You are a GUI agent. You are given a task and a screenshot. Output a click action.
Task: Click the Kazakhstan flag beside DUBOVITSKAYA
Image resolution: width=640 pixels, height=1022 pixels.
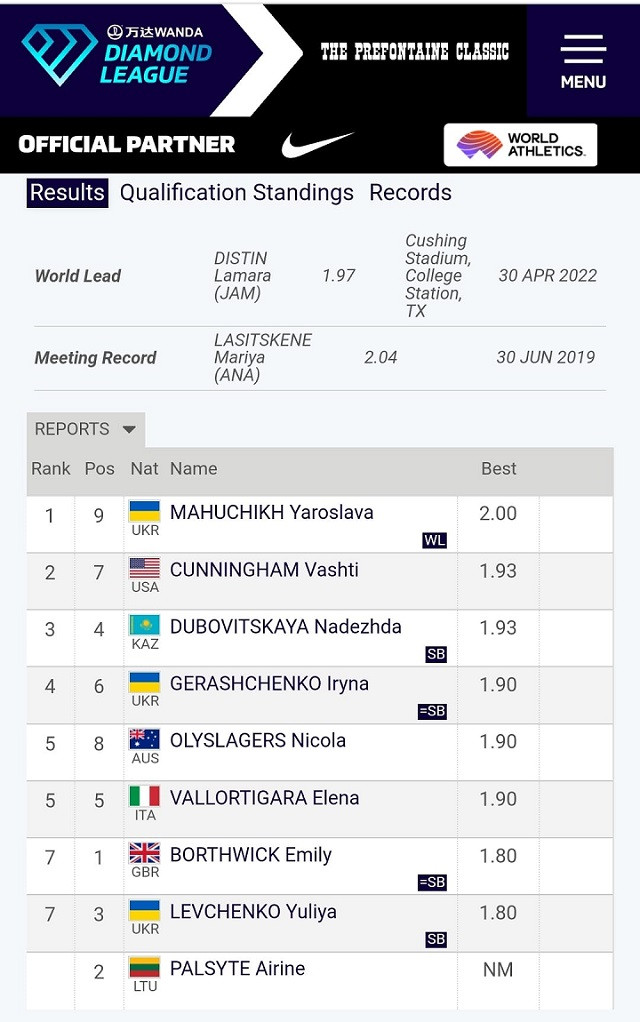click(145, 625)
